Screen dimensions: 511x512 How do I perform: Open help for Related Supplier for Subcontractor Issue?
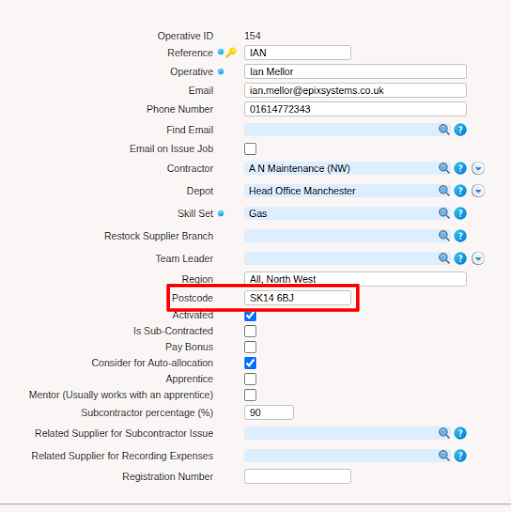coord(460,433)
